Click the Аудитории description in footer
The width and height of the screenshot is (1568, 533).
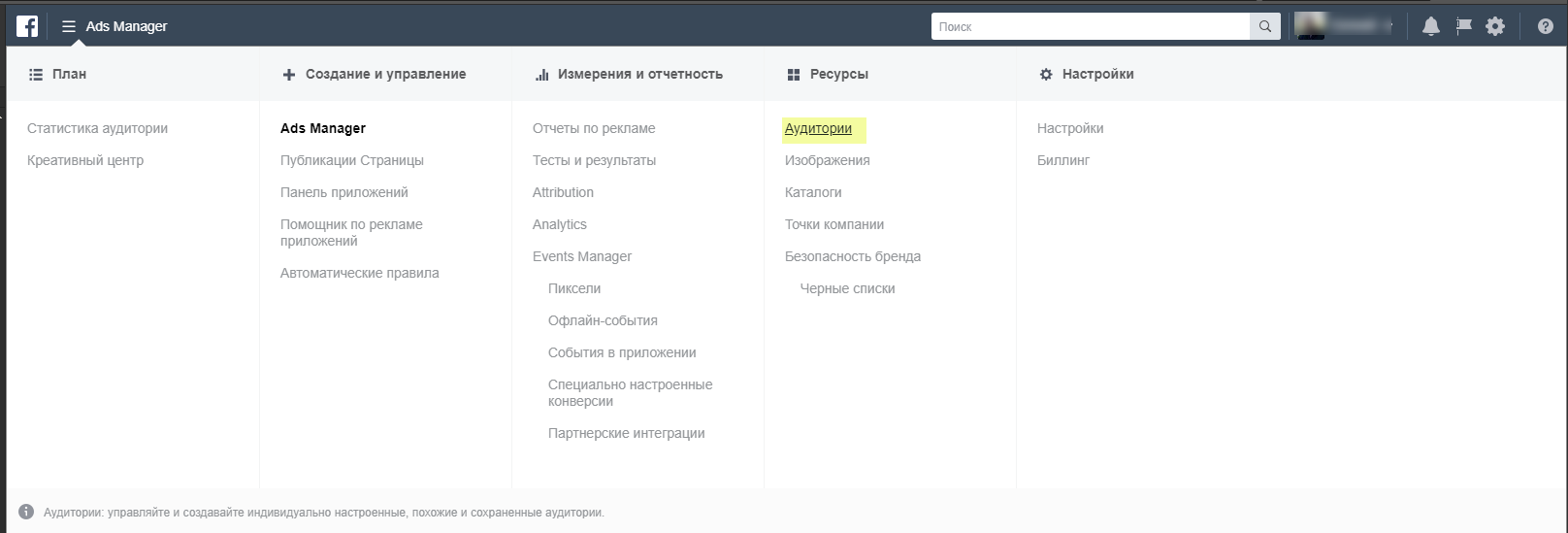coord(324,512)
